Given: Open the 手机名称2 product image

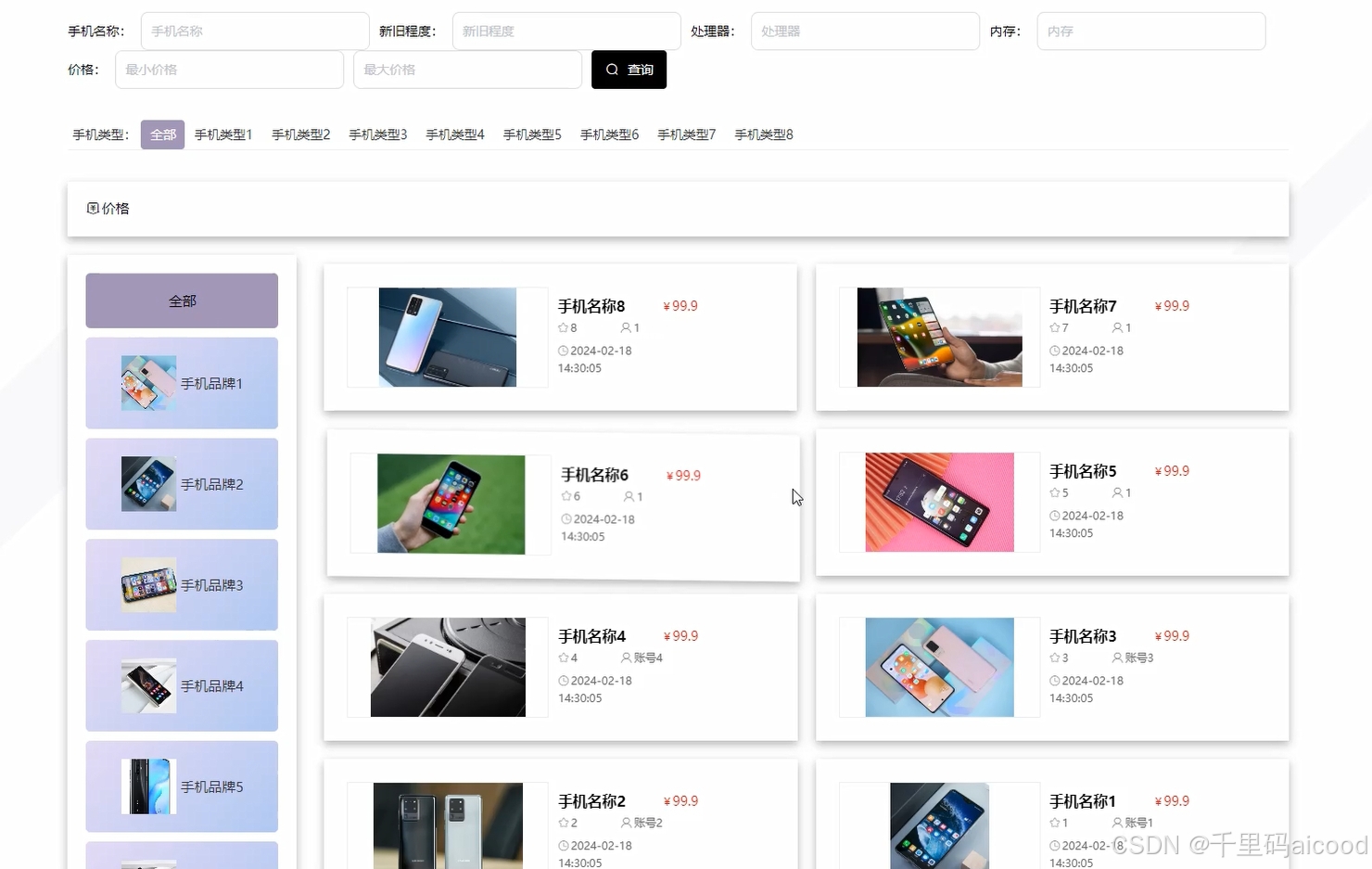Looking at the screenshot, I should (x=448, y=825).
